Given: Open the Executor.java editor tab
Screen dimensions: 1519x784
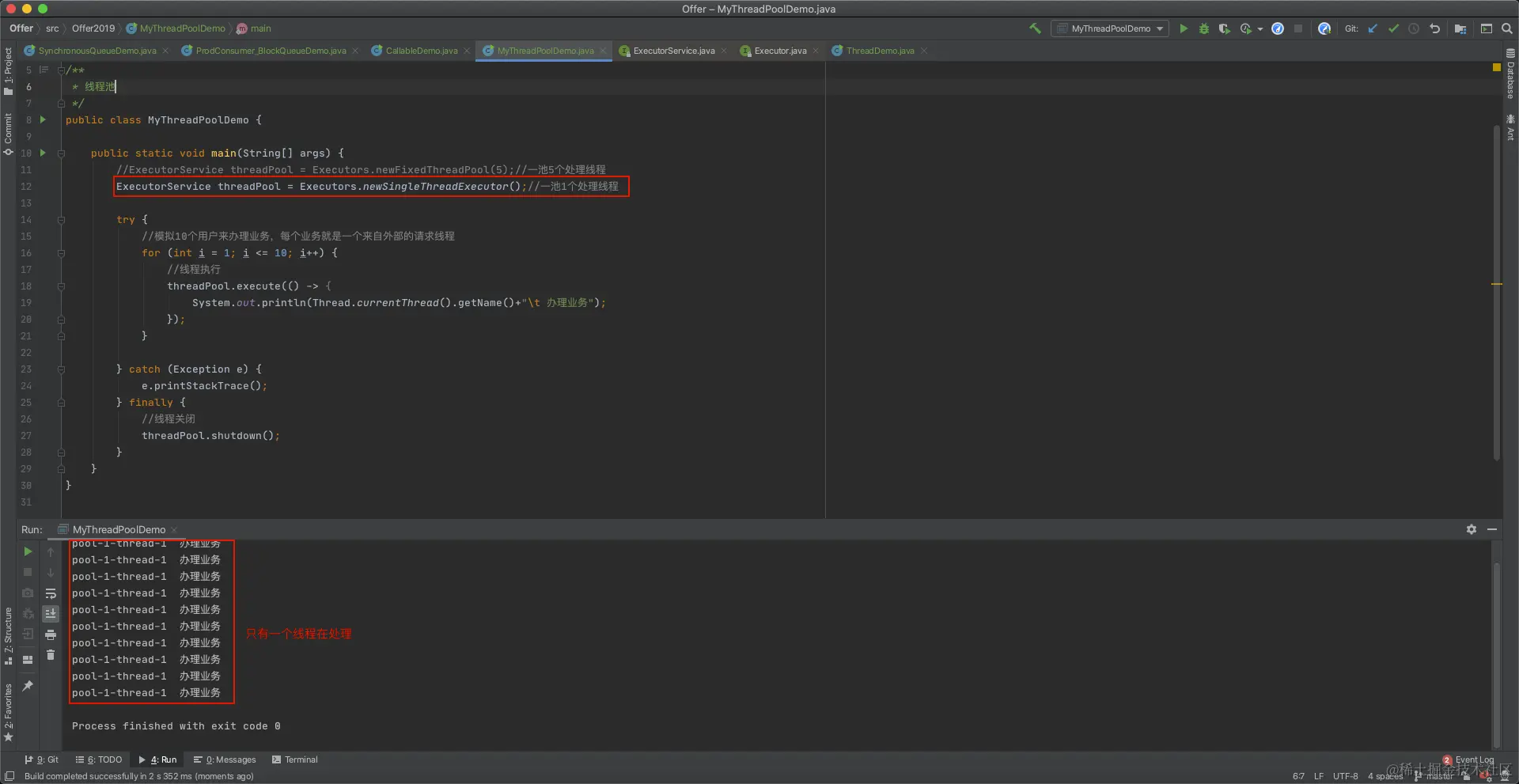Looking at the screenshot, I should click(780, 51).
